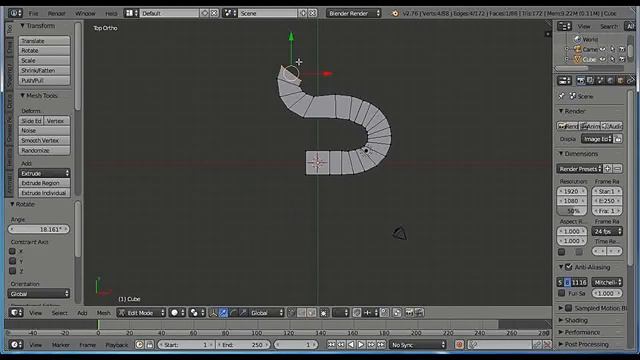
Task: Toggle the Z constraint axis checkbox
Action: [x=13, y=271]
